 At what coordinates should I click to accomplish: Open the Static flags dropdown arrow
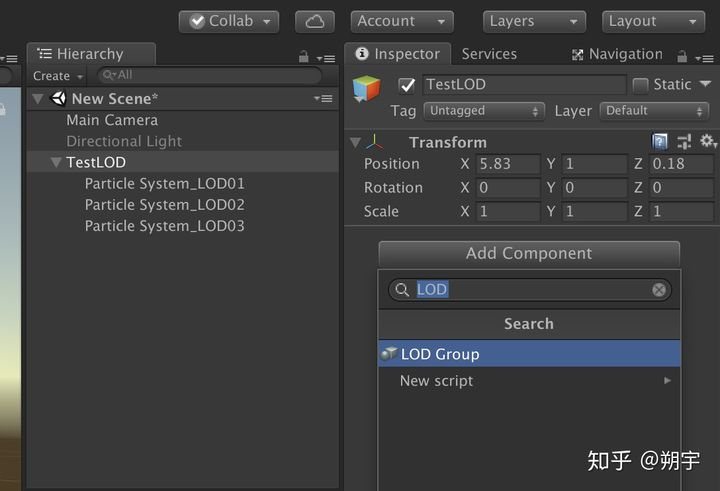pyautogui.click(x=705, y=84)
